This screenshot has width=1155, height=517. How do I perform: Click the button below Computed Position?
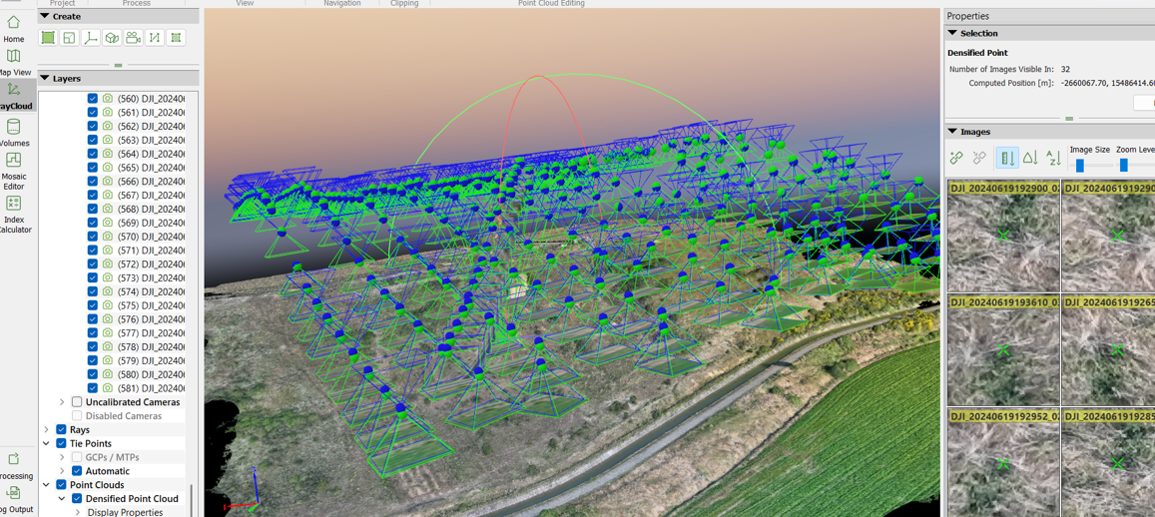pos(1144,104)
